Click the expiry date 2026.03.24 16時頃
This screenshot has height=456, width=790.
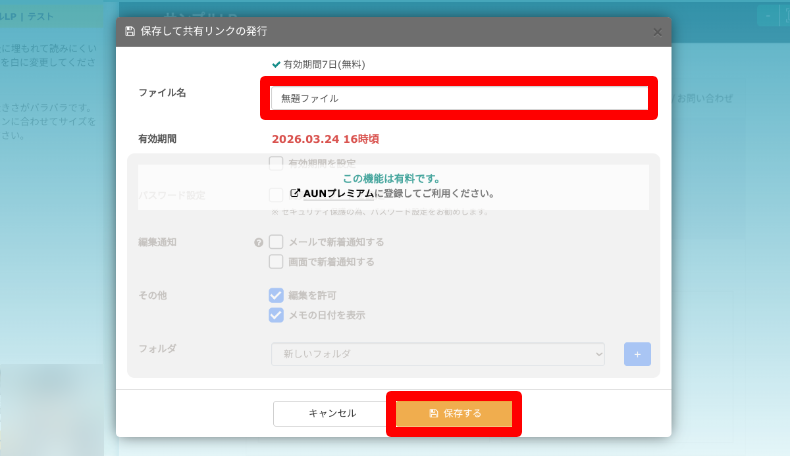point(325,139)
